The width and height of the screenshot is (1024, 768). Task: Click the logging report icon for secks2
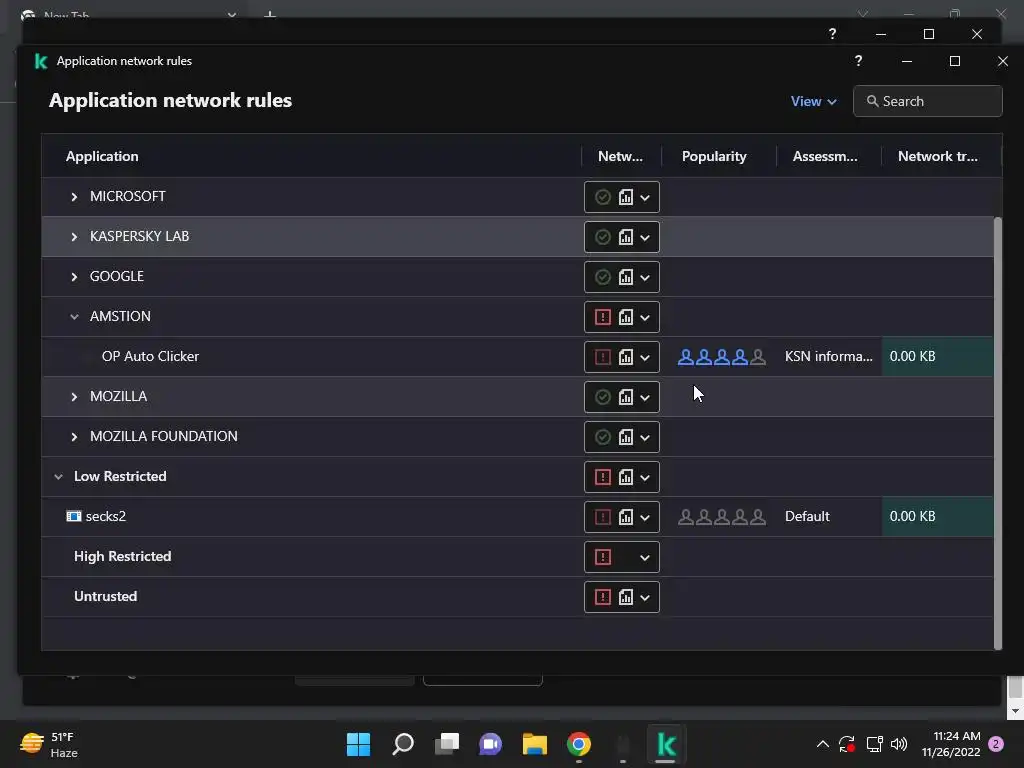click(626, 517)
